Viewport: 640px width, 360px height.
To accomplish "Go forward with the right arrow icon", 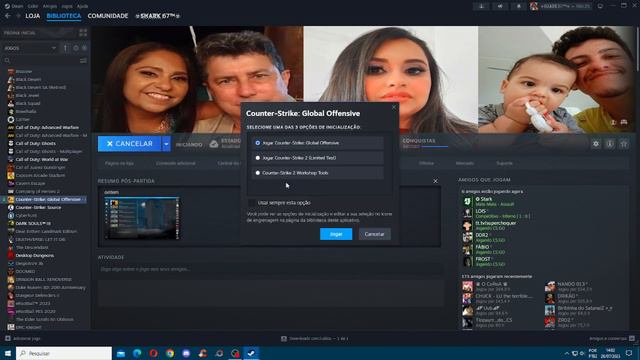I will 18,16.
